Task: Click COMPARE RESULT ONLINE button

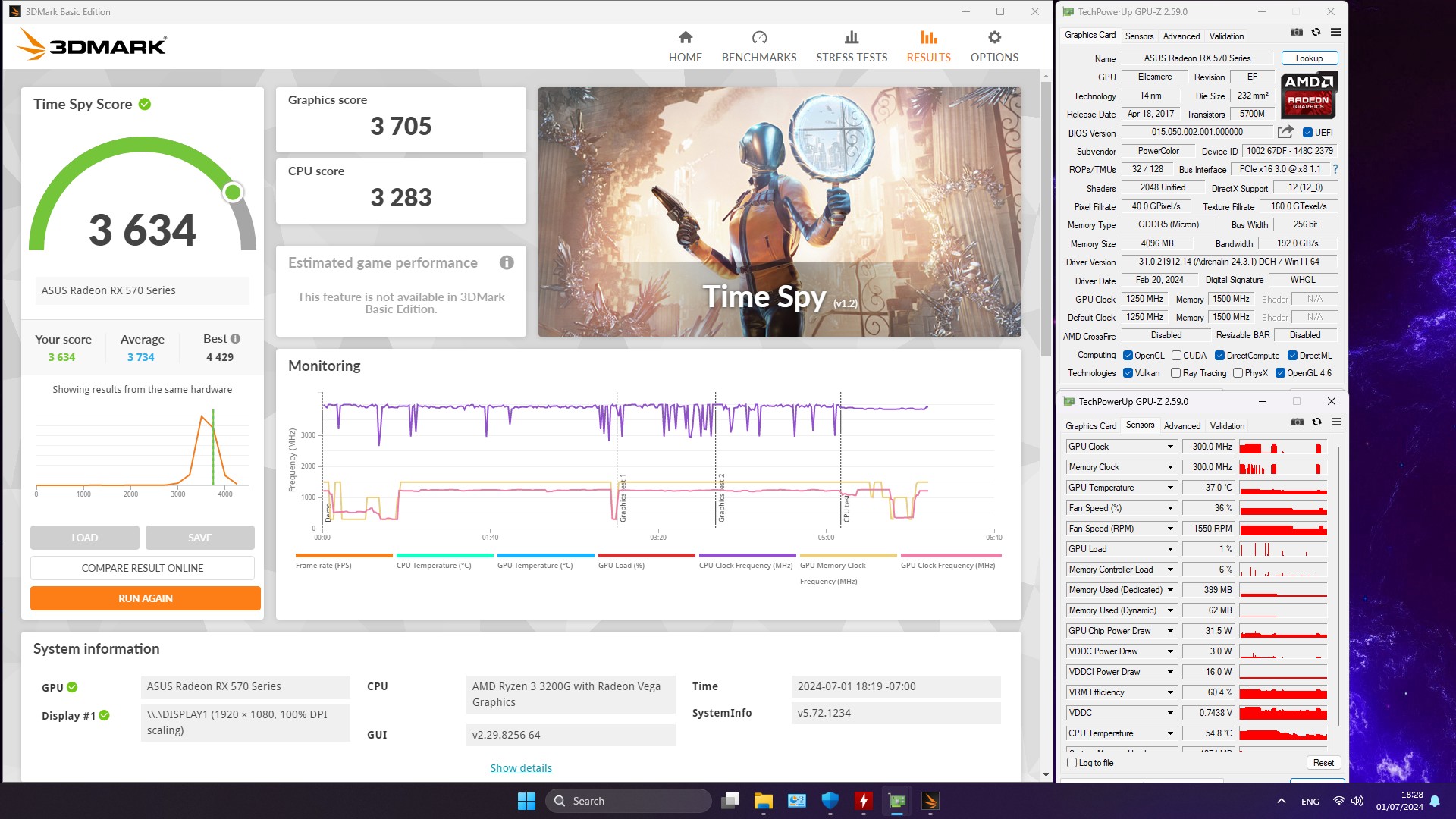Action: [143, 568]
